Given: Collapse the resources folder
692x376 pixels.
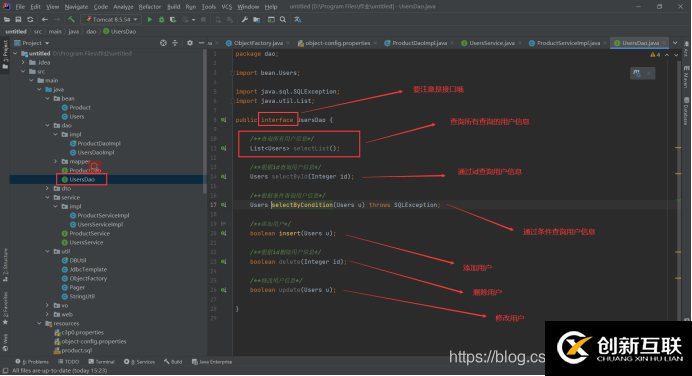Looking at the screenshot, I should click(x=39, y=323).
